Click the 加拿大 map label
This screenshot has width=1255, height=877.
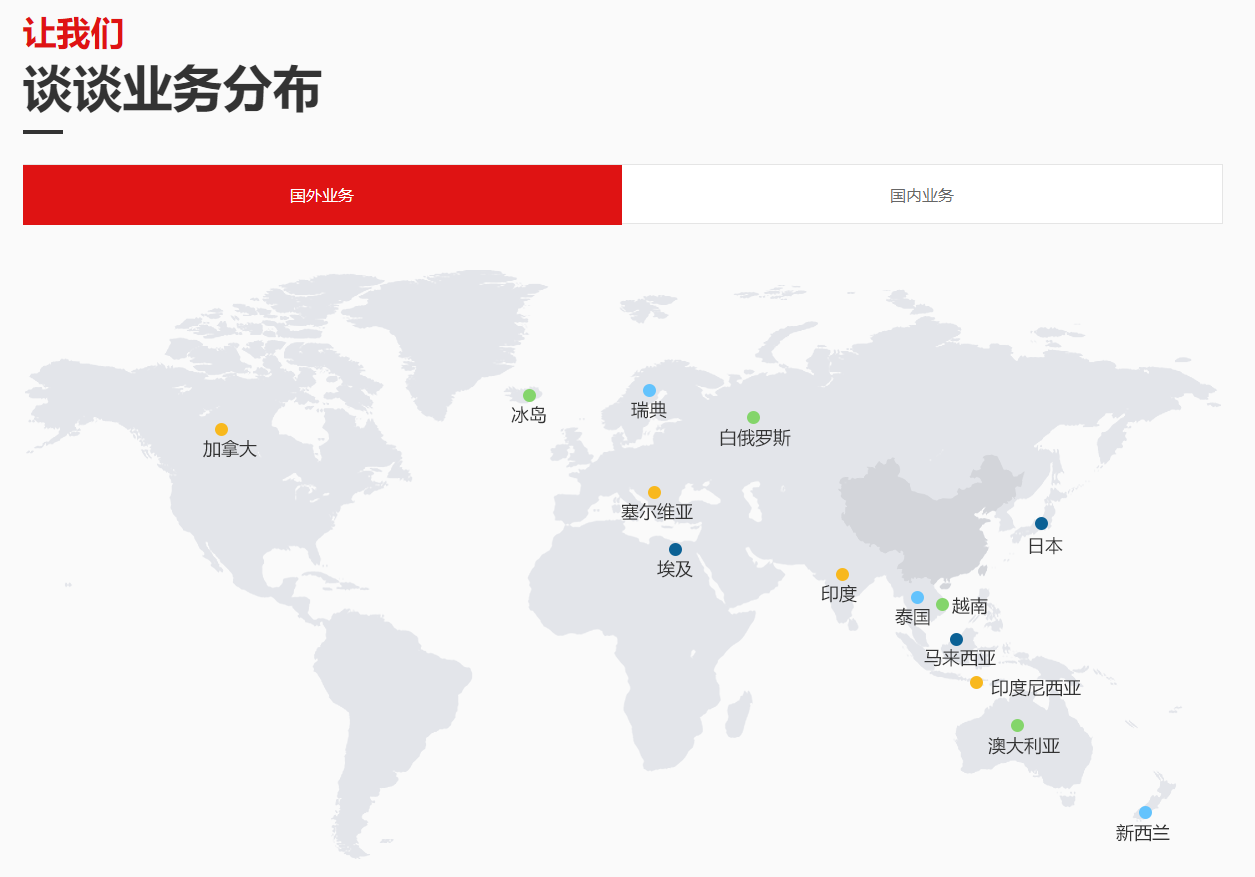230,449
